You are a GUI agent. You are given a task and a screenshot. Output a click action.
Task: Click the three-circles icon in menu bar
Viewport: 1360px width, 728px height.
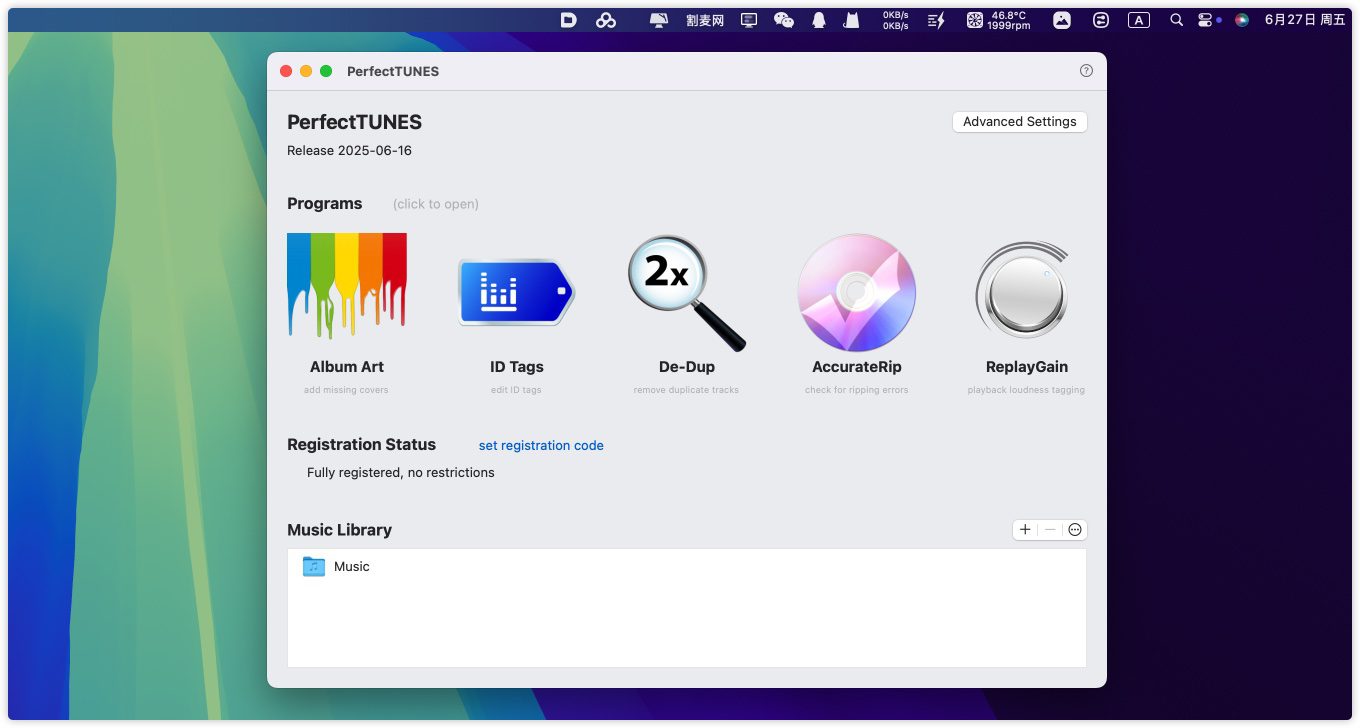pyautogui.click(x=606, y=20)
